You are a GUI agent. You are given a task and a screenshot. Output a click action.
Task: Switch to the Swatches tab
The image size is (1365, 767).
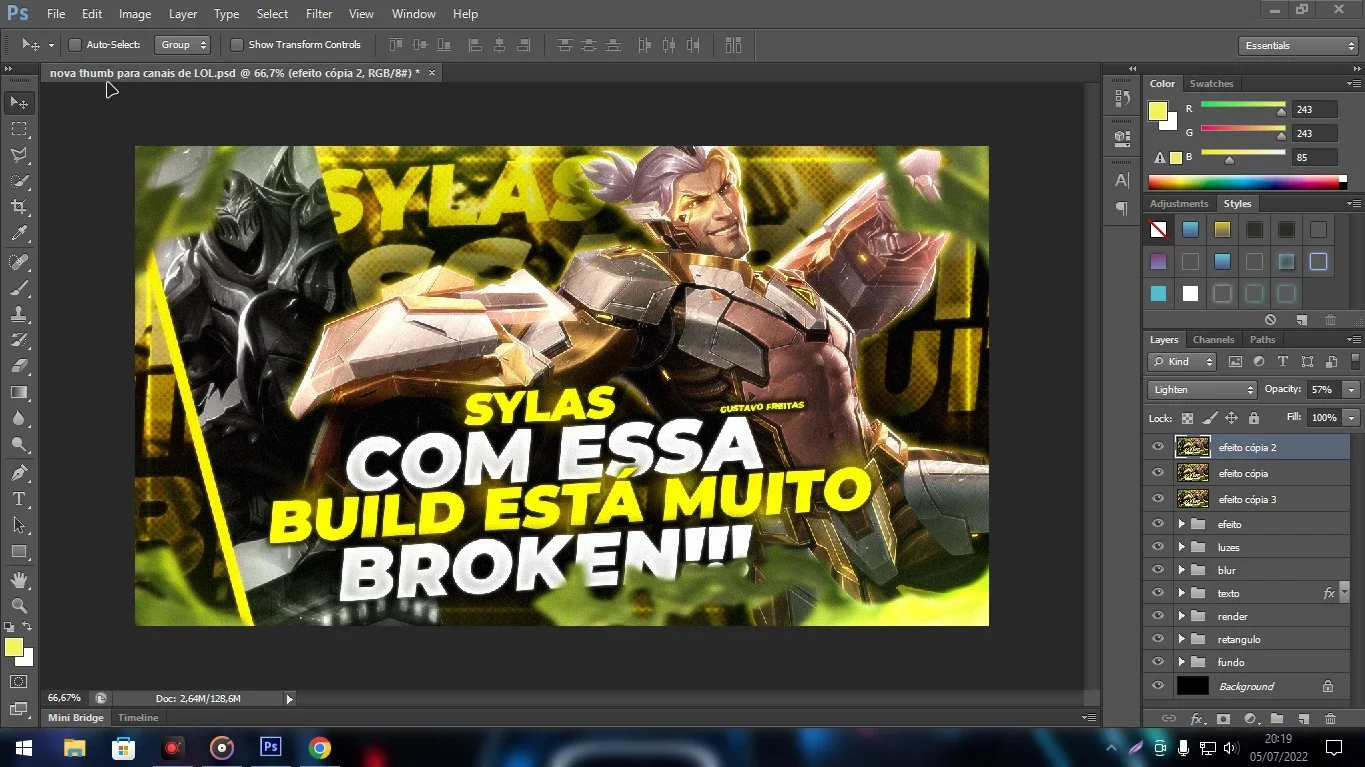coord(1211,83)
